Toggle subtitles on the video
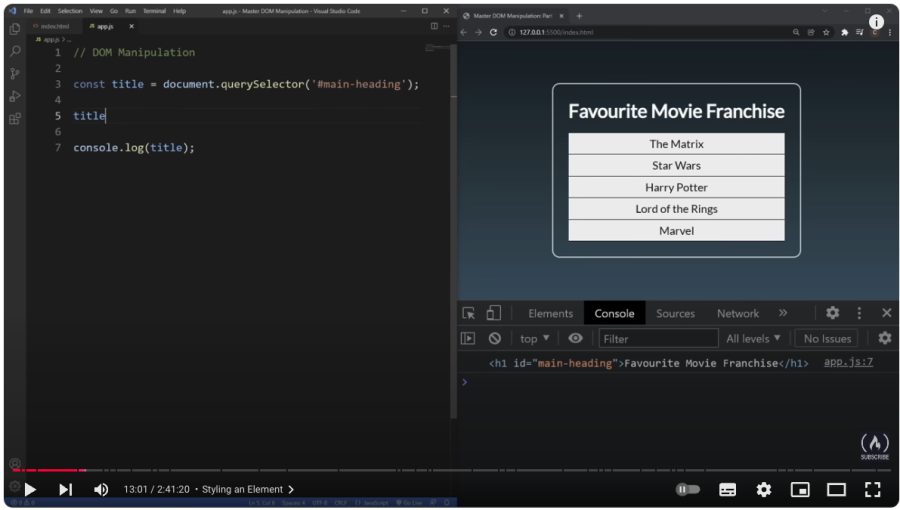The image size is (900, 510). click(727, 489)
